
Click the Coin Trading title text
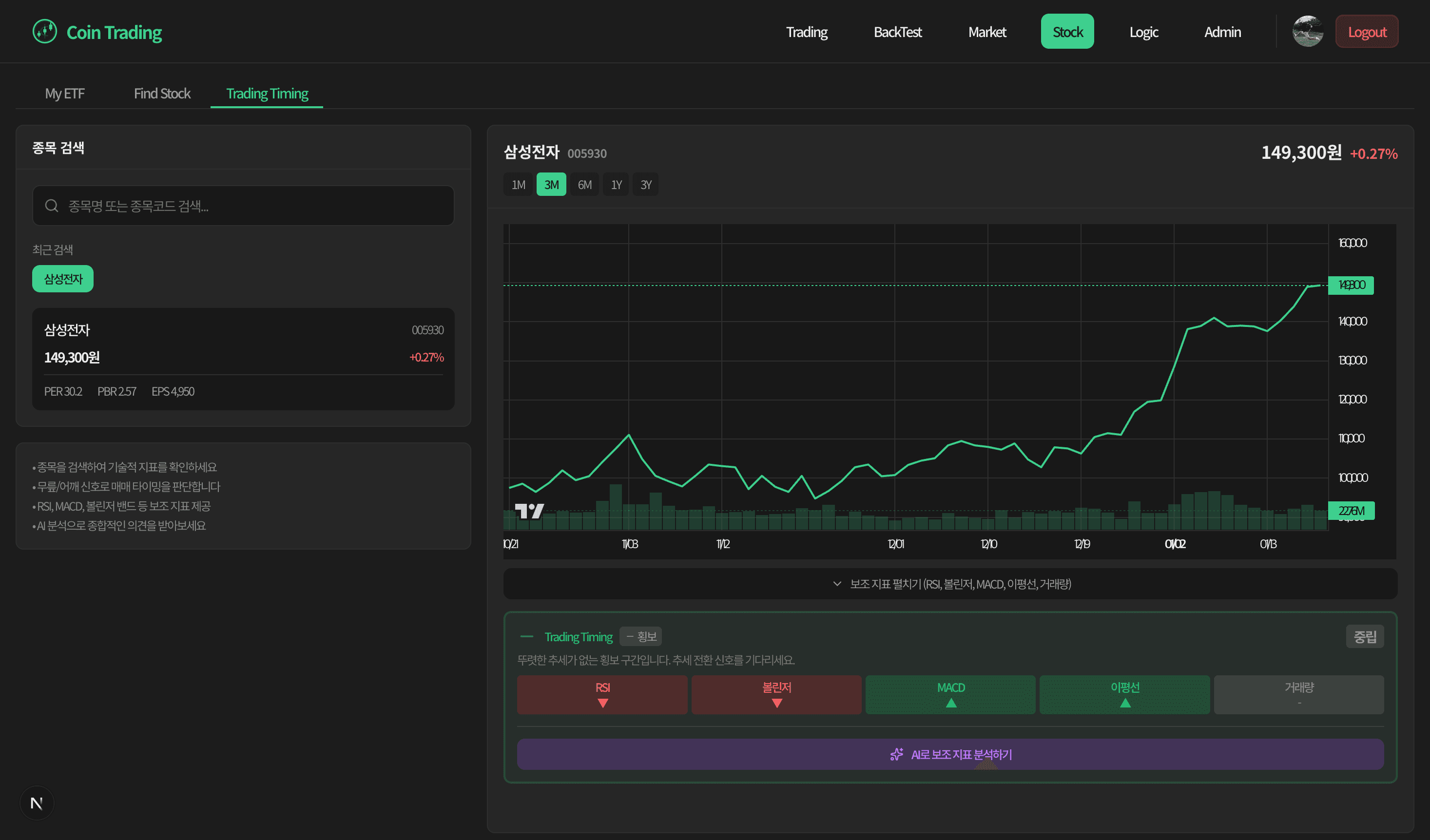click(114, 32)
